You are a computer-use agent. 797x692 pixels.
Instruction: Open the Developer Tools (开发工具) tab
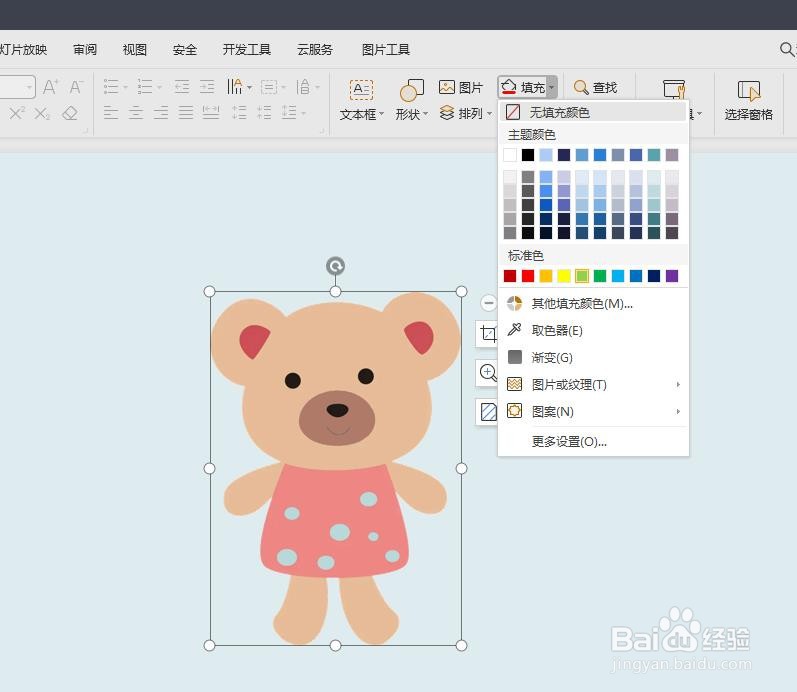point(247,49)
